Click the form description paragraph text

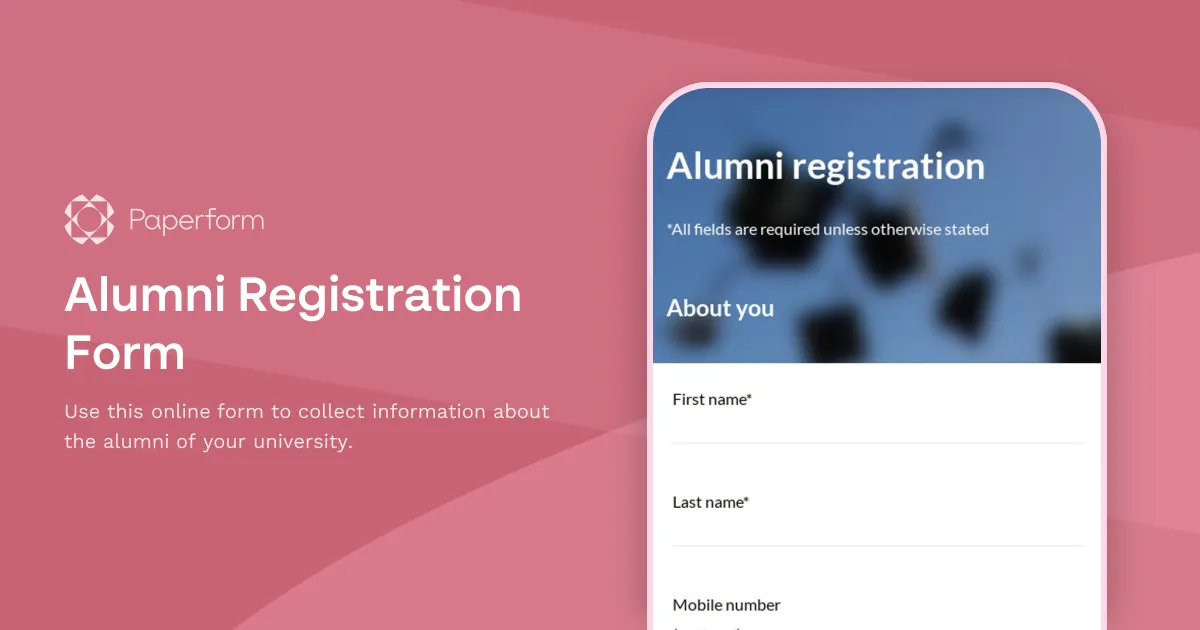tap(306, 426)
